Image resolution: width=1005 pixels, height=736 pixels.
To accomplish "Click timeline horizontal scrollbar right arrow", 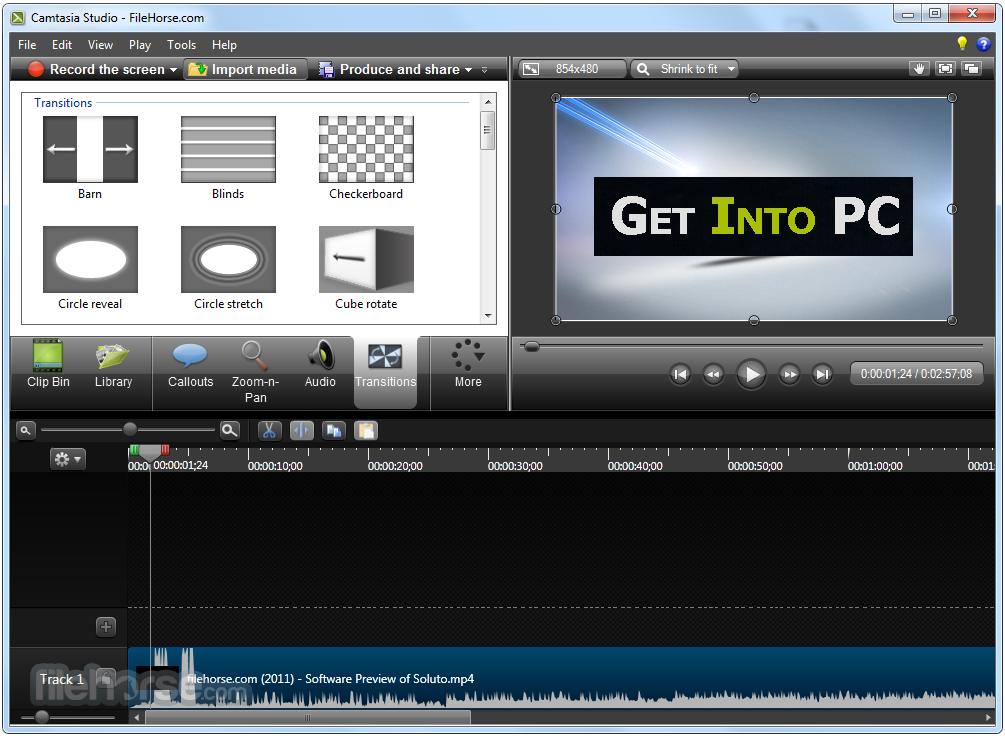I will [x=988, y=717].
